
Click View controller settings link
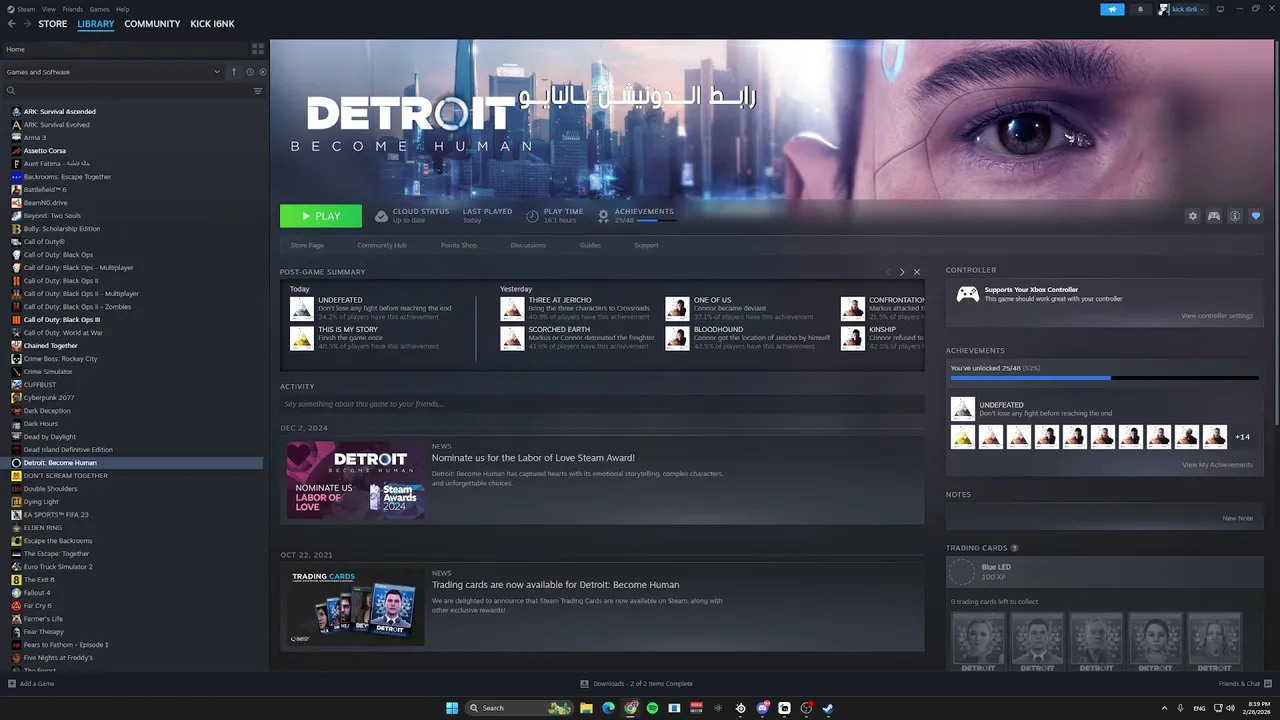pos(1217,316)
